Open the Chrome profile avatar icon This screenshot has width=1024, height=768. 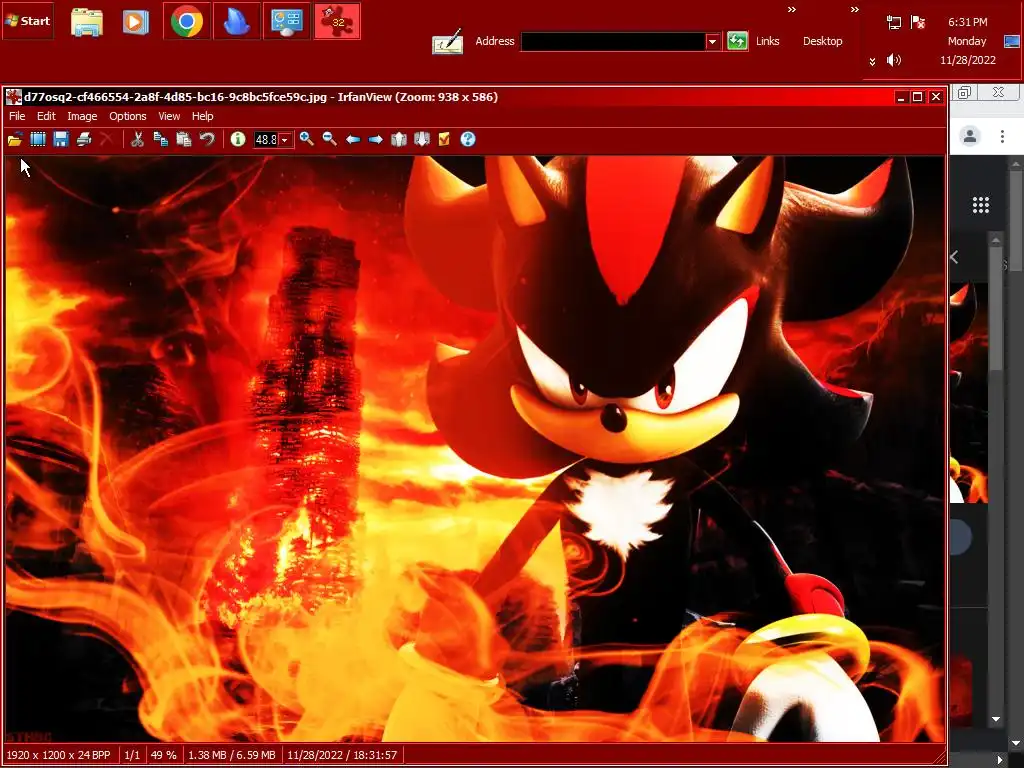tap(970, 136)
